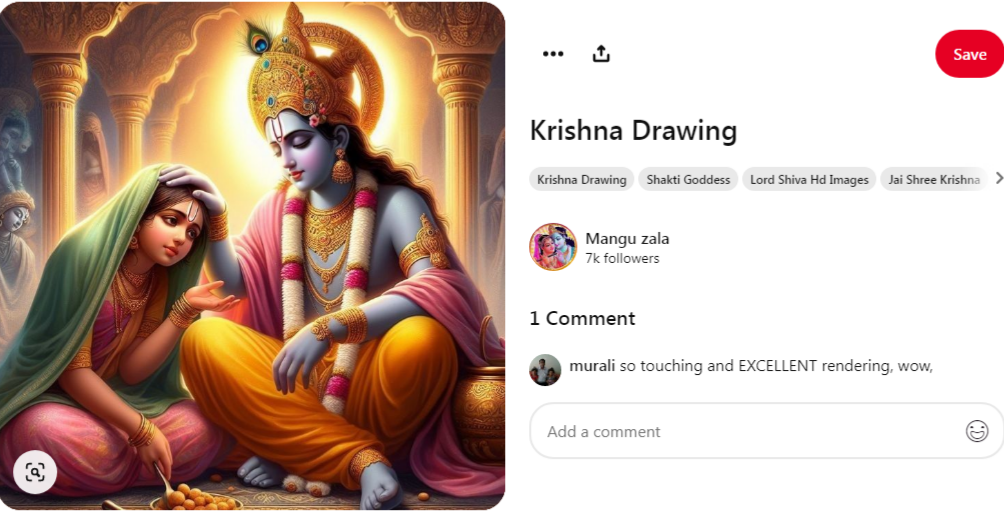Screen dimensions: 1004x517
Task: Select the Krishna Drawing tag chip
Action: click(581, 179)
